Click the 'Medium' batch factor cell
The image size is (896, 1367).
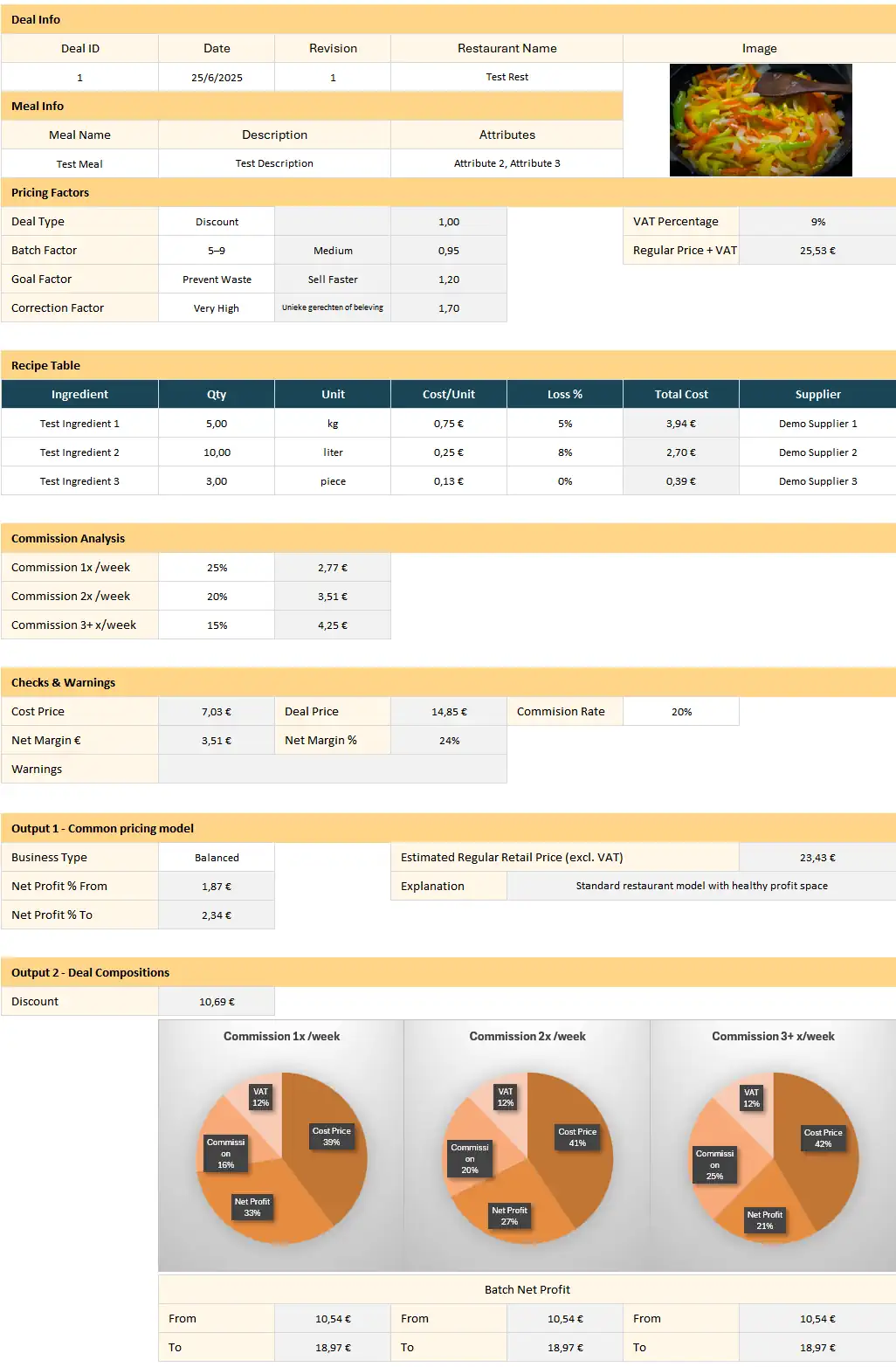pos(333,251)
